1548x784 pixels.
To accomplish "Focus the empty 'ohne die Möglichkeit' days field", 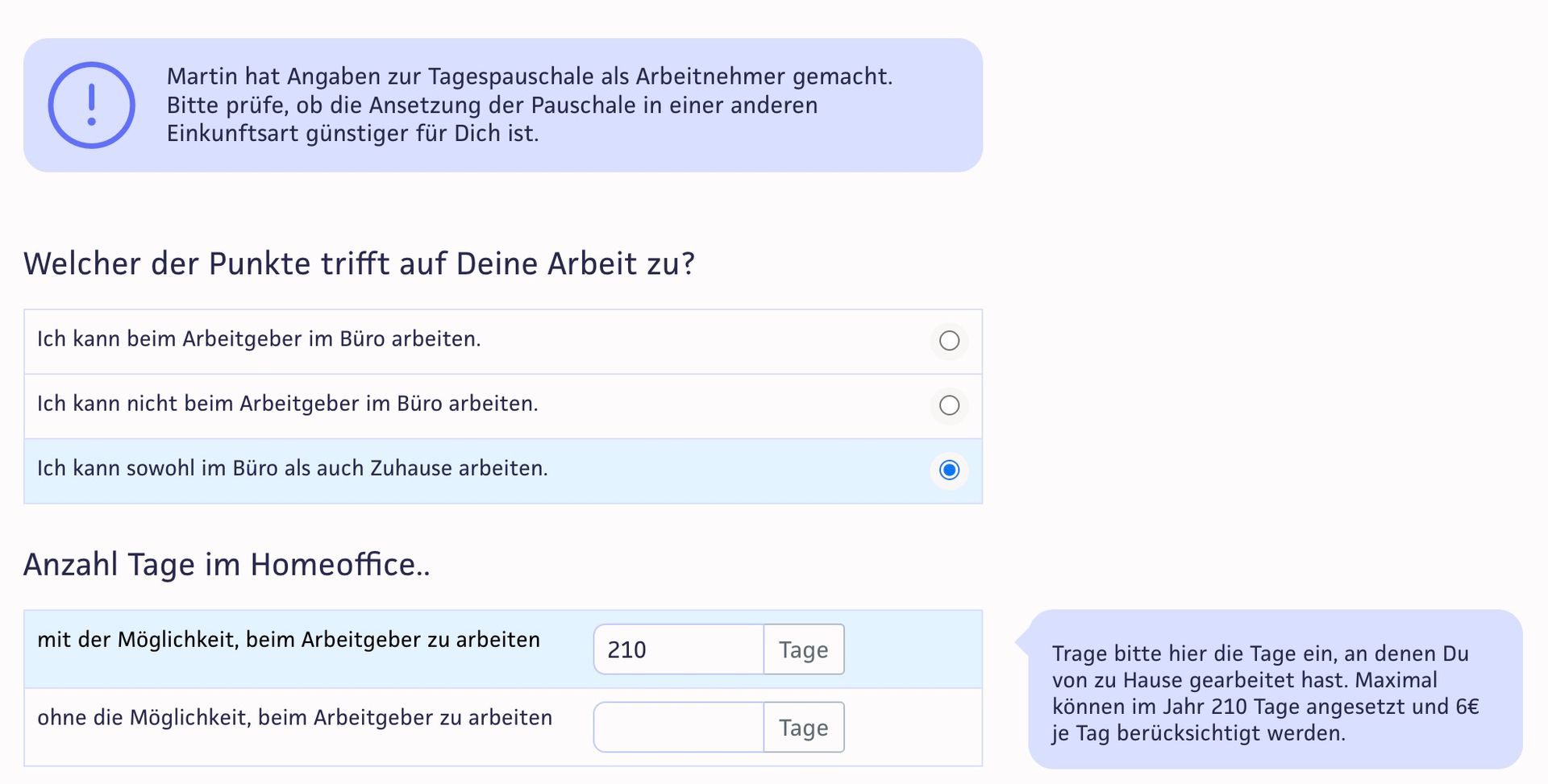I will pyautogui.click(x=679, y=728).
